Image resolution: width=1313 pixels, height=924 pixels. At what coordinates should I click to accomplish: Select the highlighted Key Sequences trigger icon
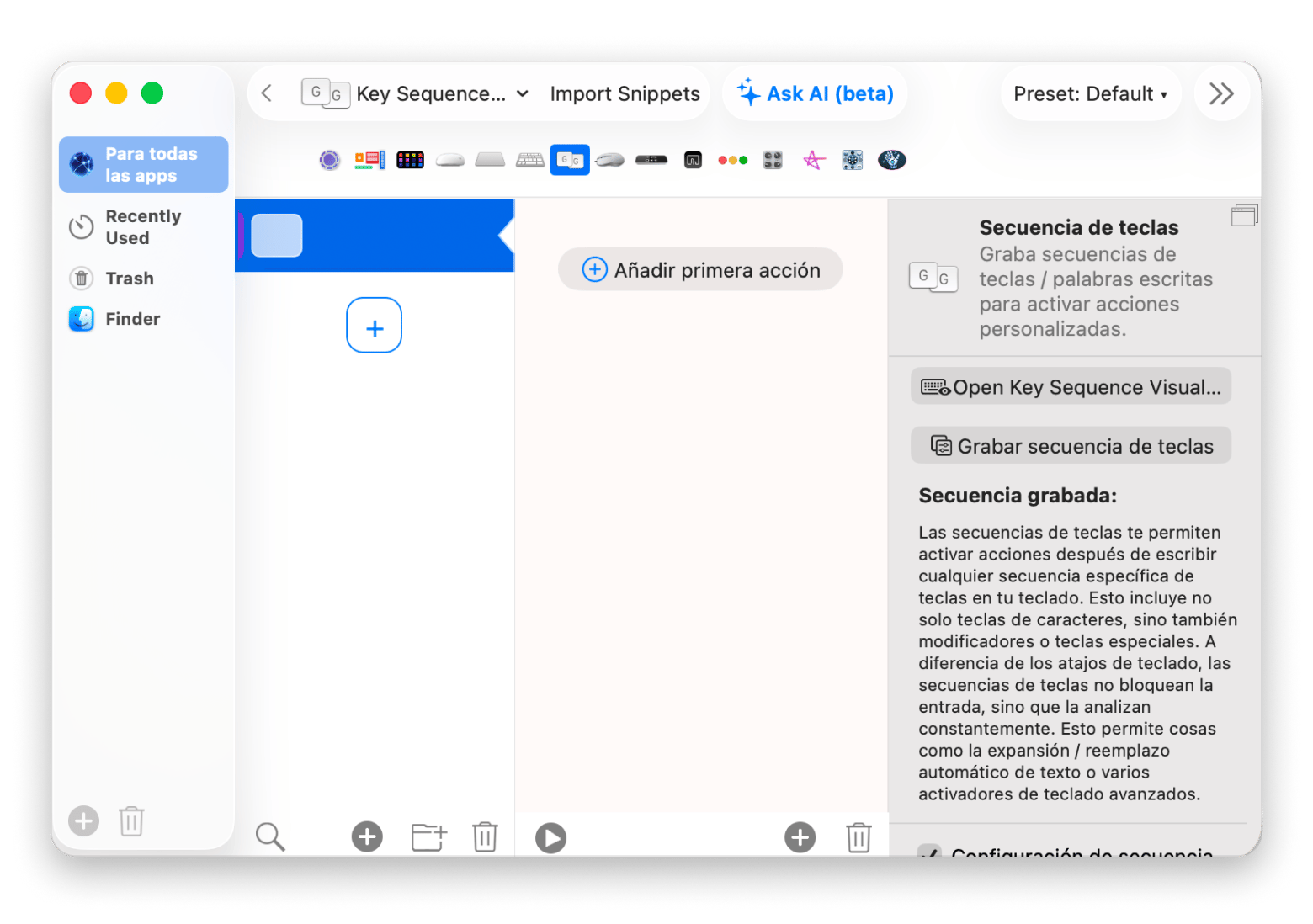[x=570, y=160]
